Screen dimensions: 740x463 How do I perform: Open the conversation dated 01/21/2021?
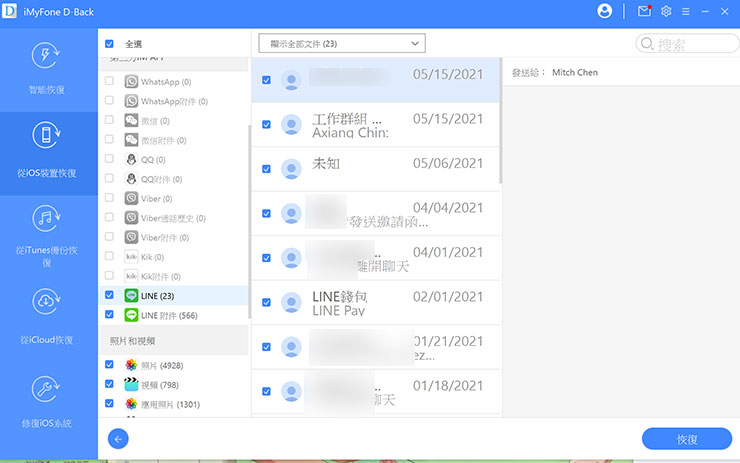point(376,347)
